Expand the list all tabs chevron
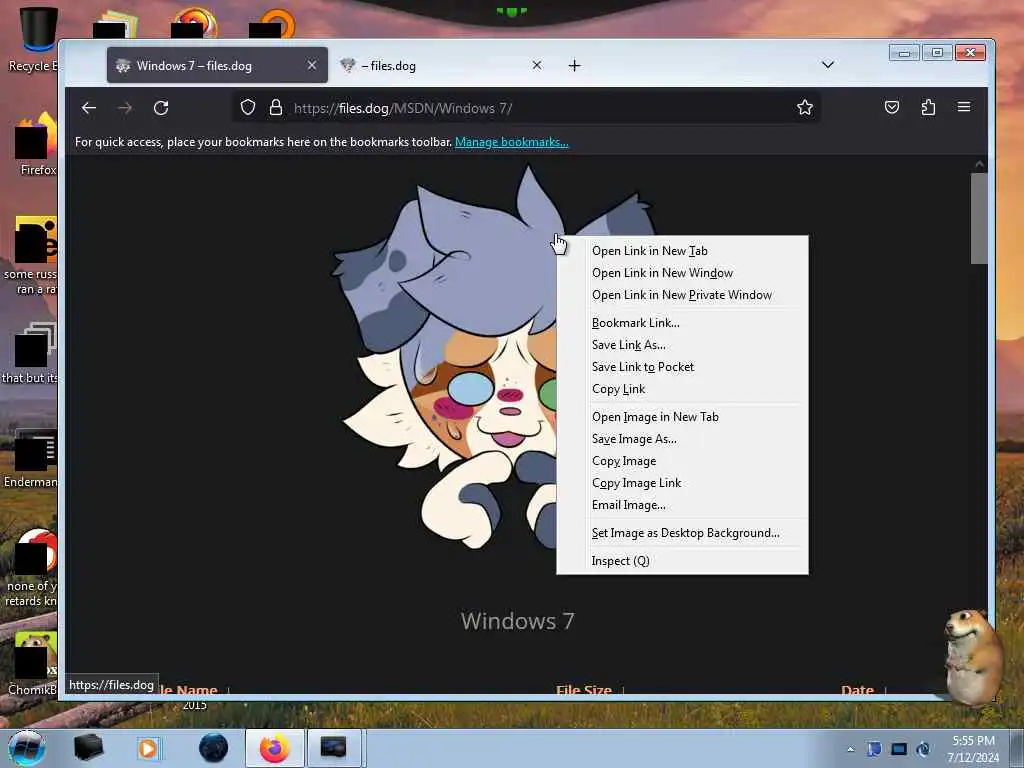 click(x=827, y=65)
